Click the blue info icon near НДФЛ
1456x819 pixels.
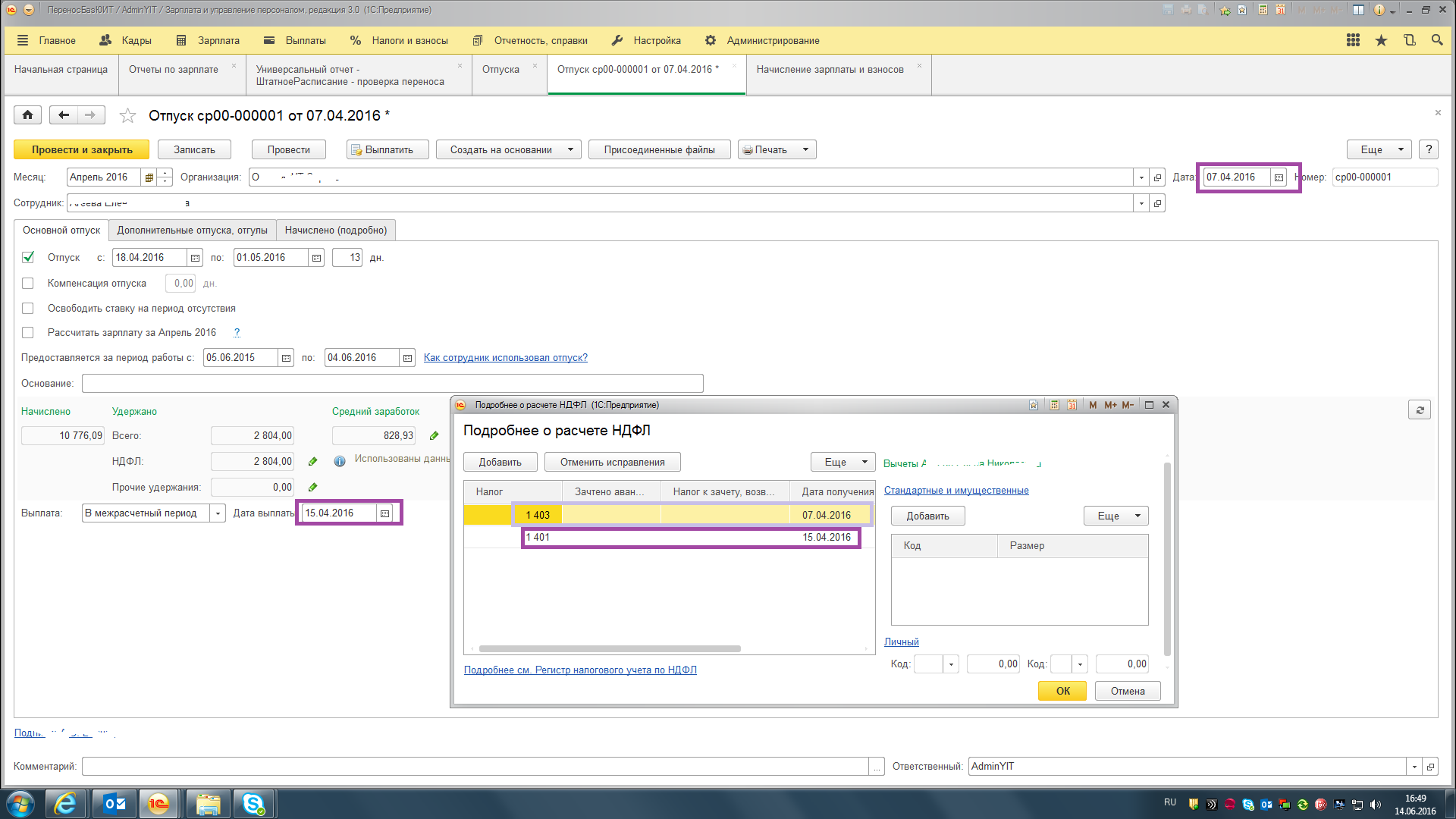tap(339, 461)
